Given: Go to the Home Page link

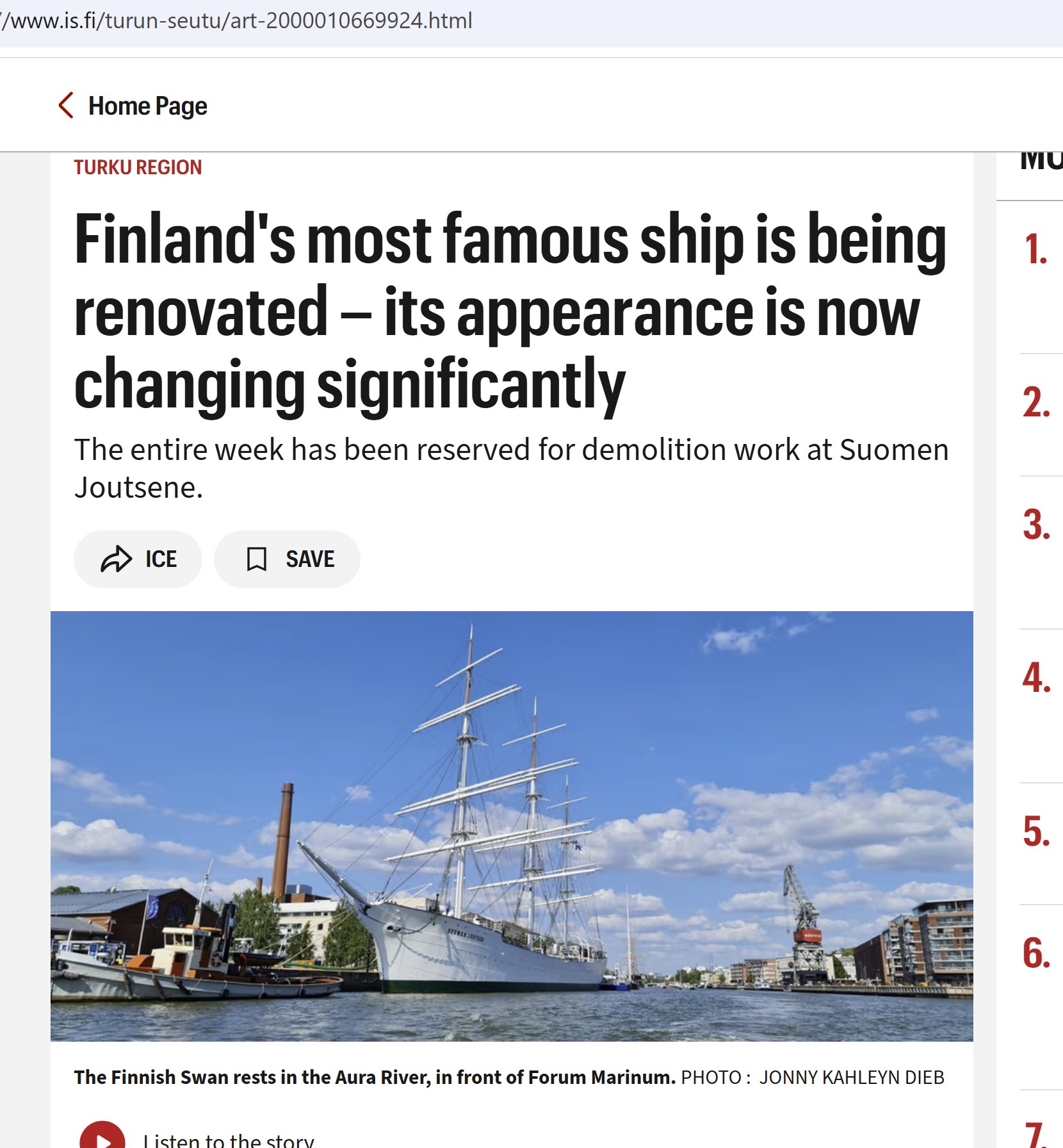Looking at the screenshot, I should (147, 106).
